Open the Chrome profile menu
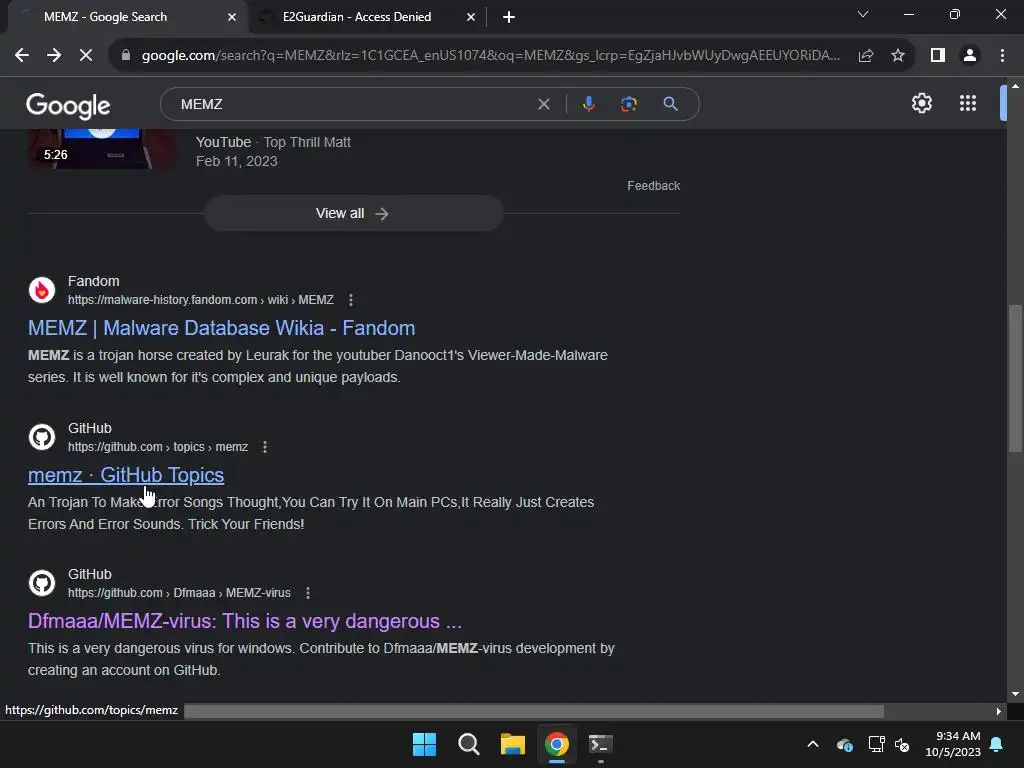 pos(970,56)
